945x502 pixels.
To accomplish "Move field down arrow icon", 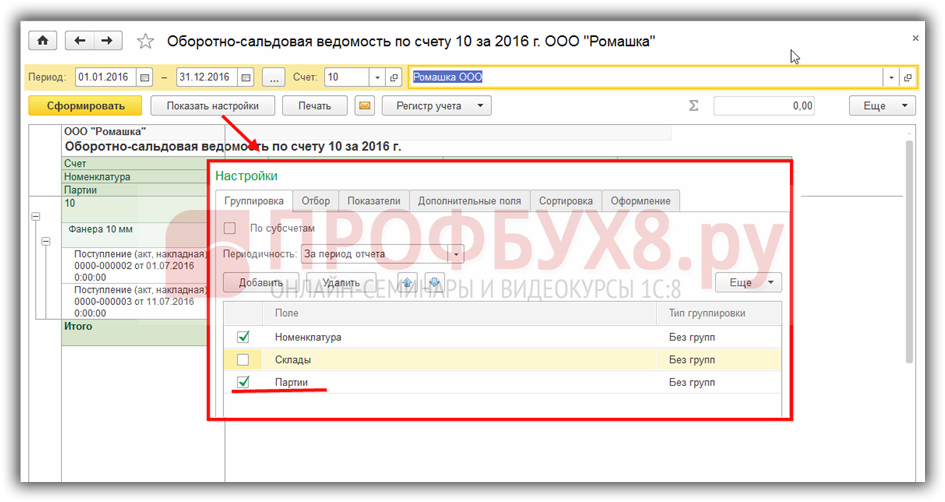I will point(435,283).
